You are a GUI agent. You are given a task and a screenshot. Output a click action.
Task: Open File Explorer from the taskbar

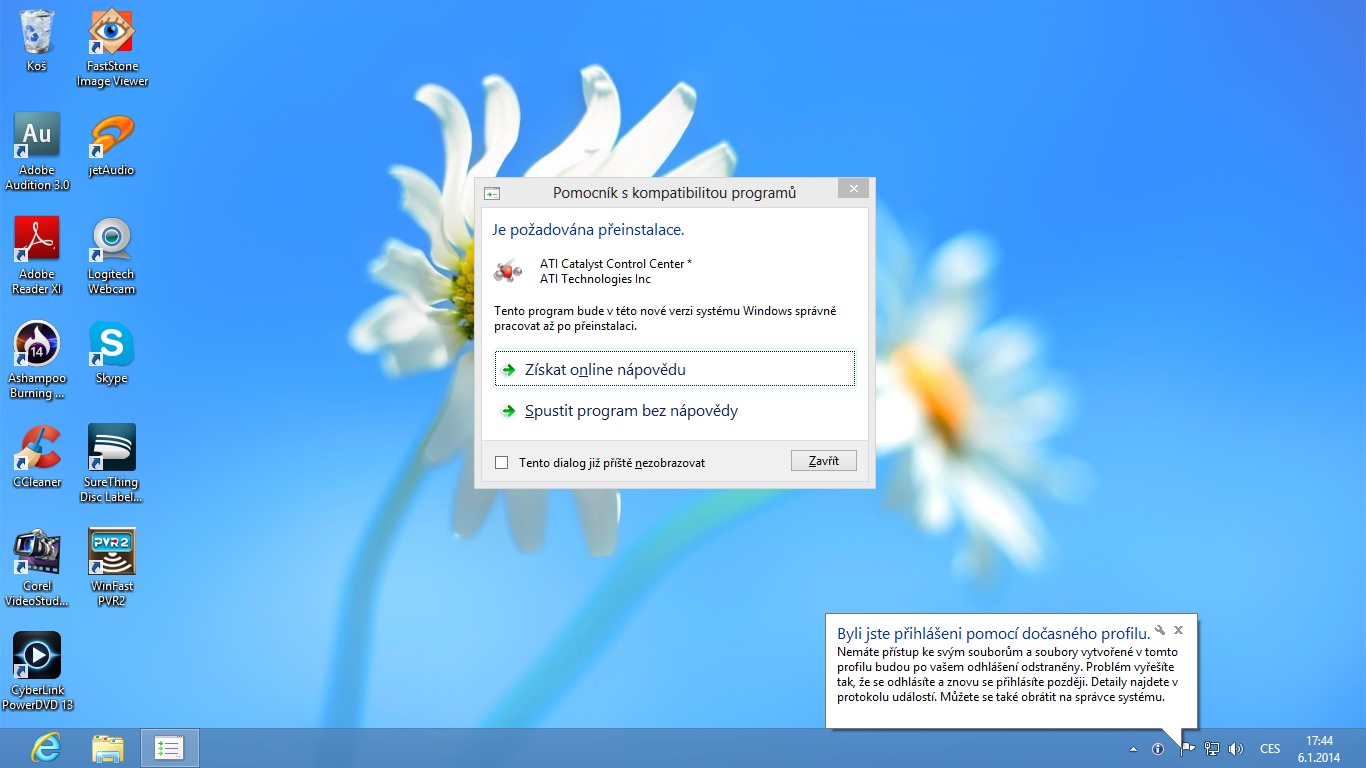pos(108,748)
